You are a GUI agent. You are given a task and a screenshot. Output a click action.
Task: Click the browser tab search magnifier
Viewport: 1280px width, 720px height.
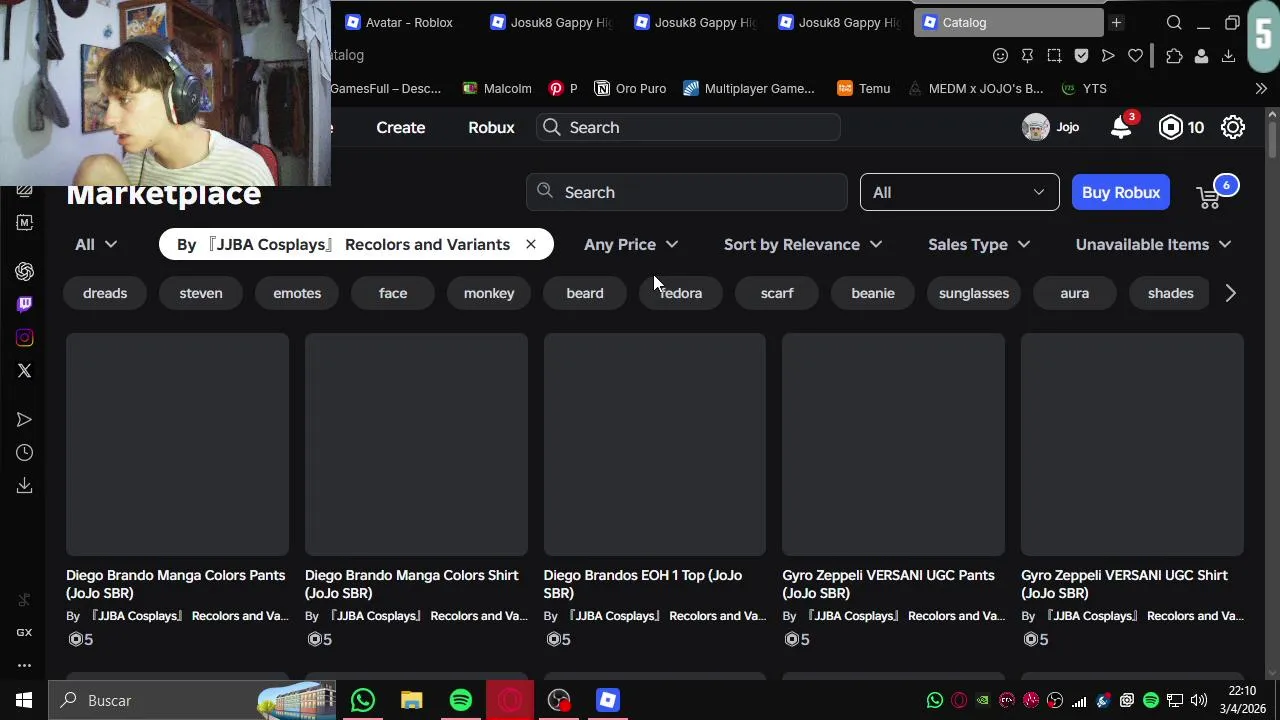pos(1174,22)
